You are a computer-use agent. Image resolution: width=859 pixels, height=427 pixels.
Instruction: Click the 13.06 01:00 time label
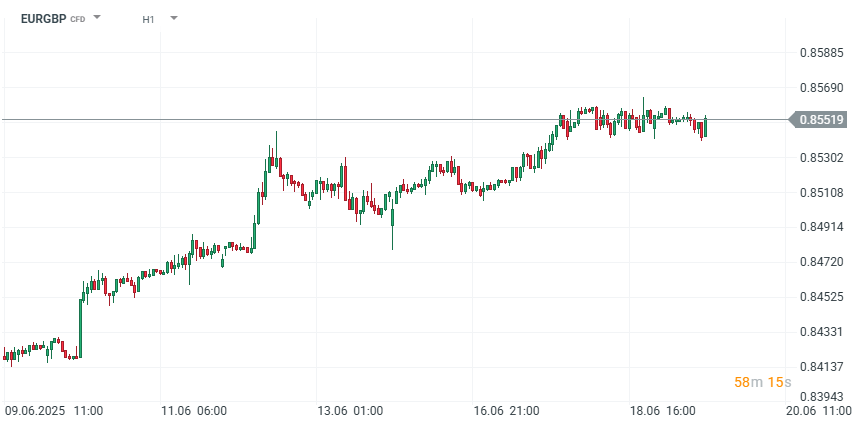coord(350,411)
